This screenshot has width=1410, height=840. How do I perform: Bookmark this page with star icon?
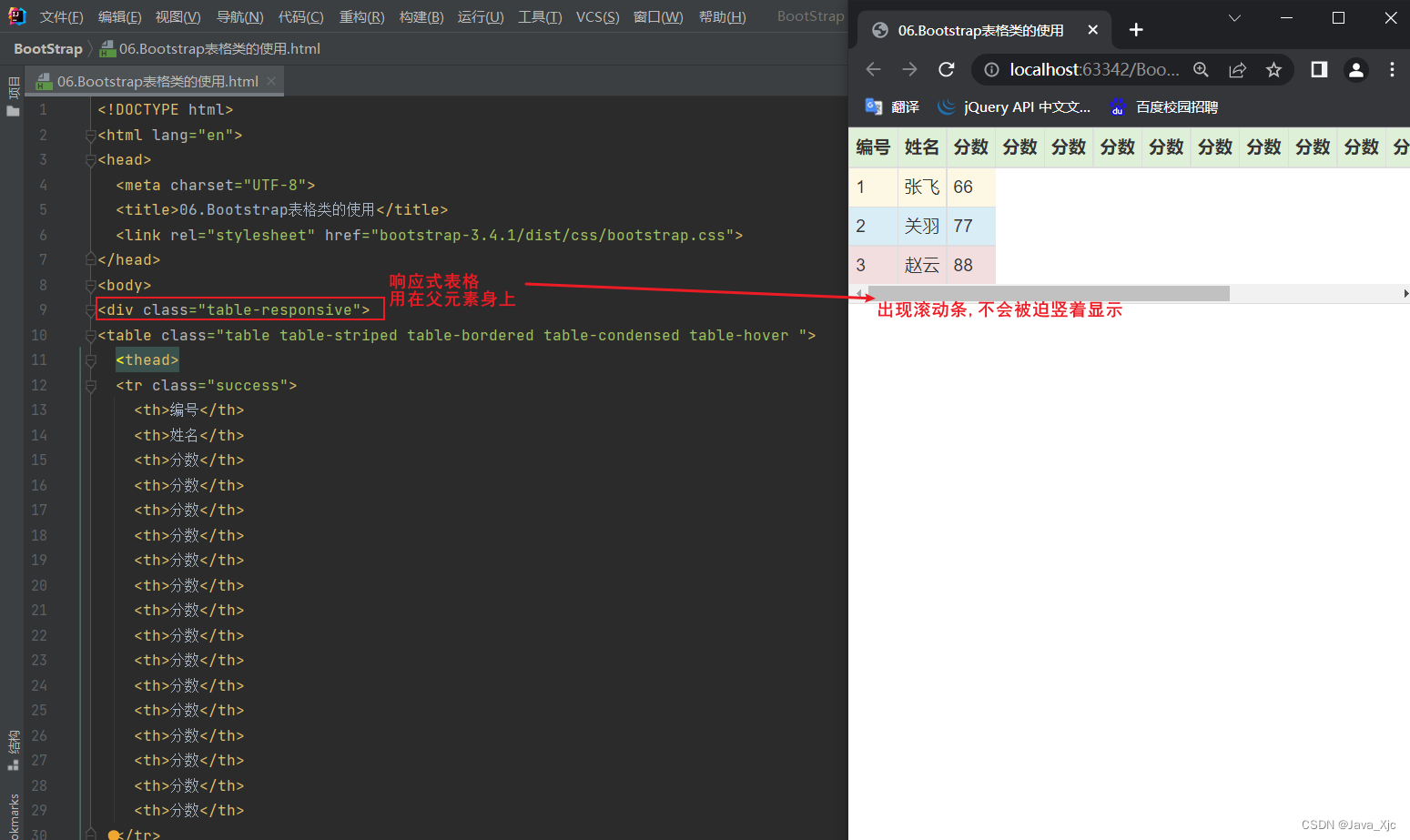[x=1273, y=69]
